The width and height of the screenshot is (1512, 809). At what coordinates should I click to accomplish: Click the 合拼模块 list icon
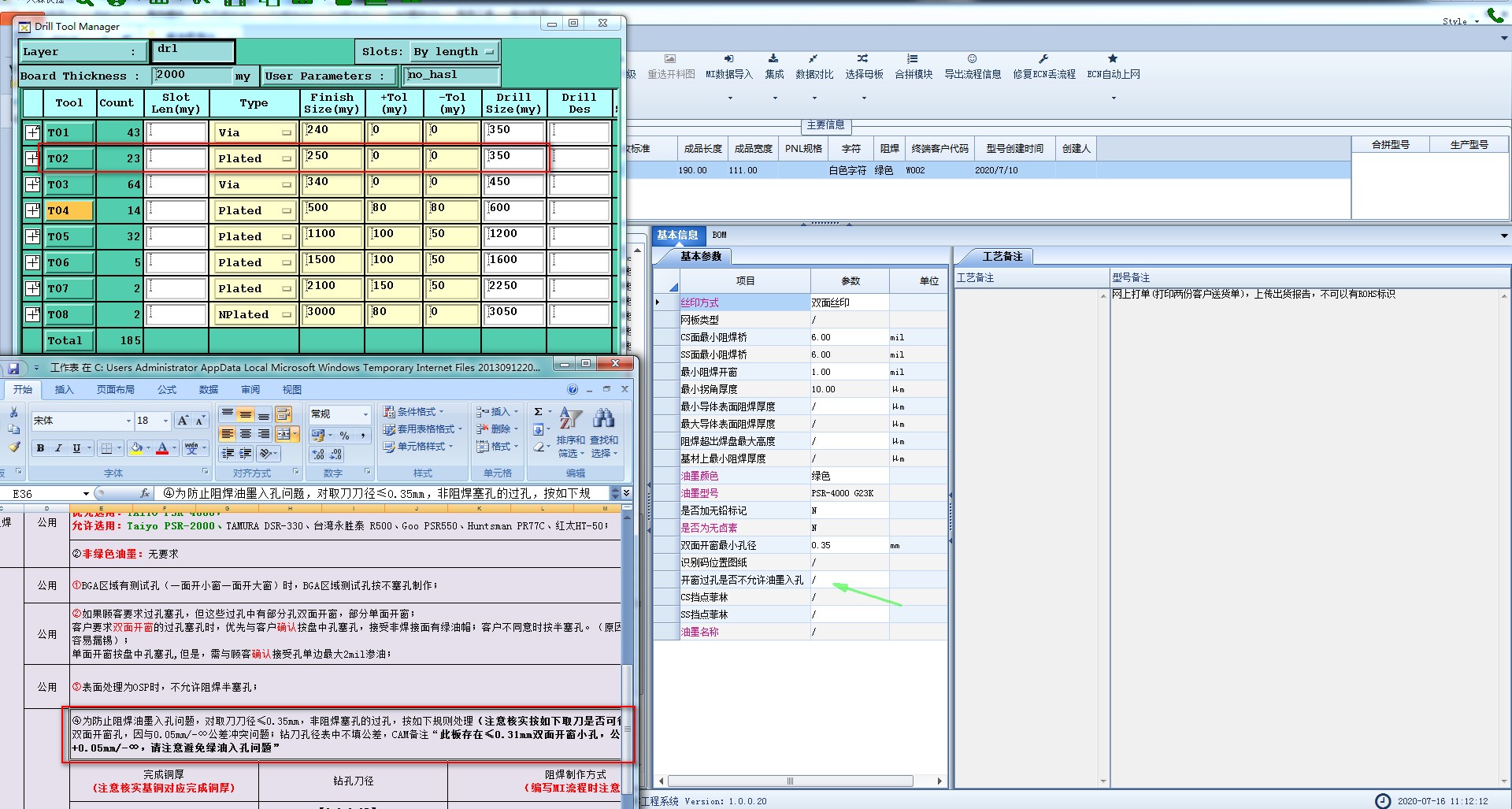coord(913,59)
